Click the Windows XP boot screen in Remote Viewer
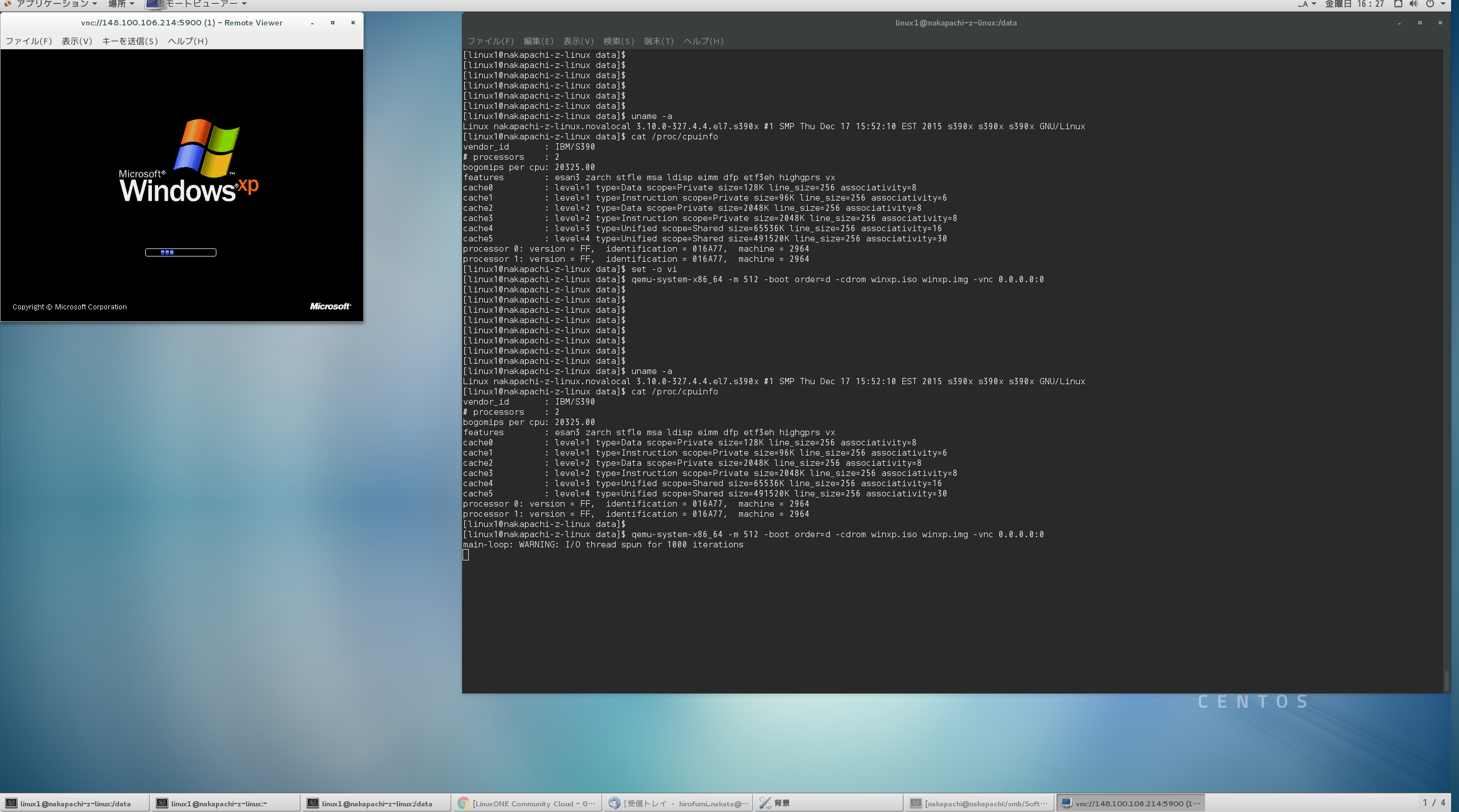The image size is (1459, 812). (181, 185)
